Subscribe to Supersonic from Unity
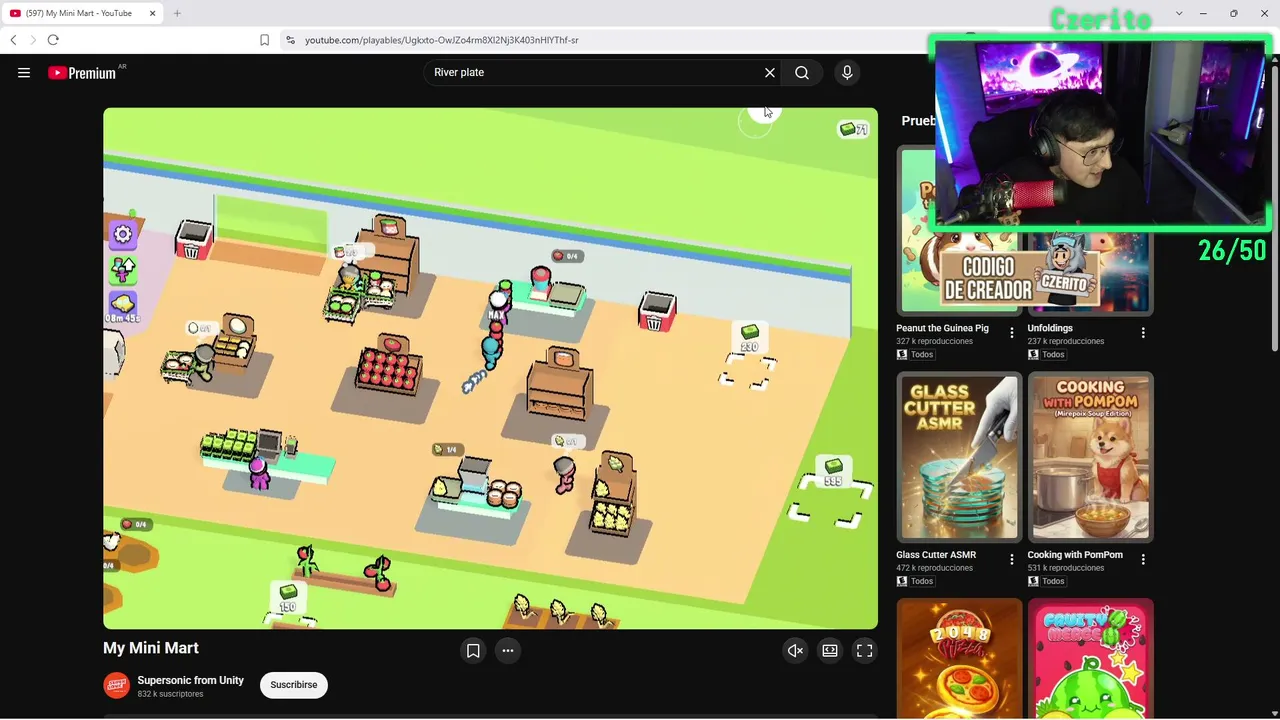 click(294, 685)
